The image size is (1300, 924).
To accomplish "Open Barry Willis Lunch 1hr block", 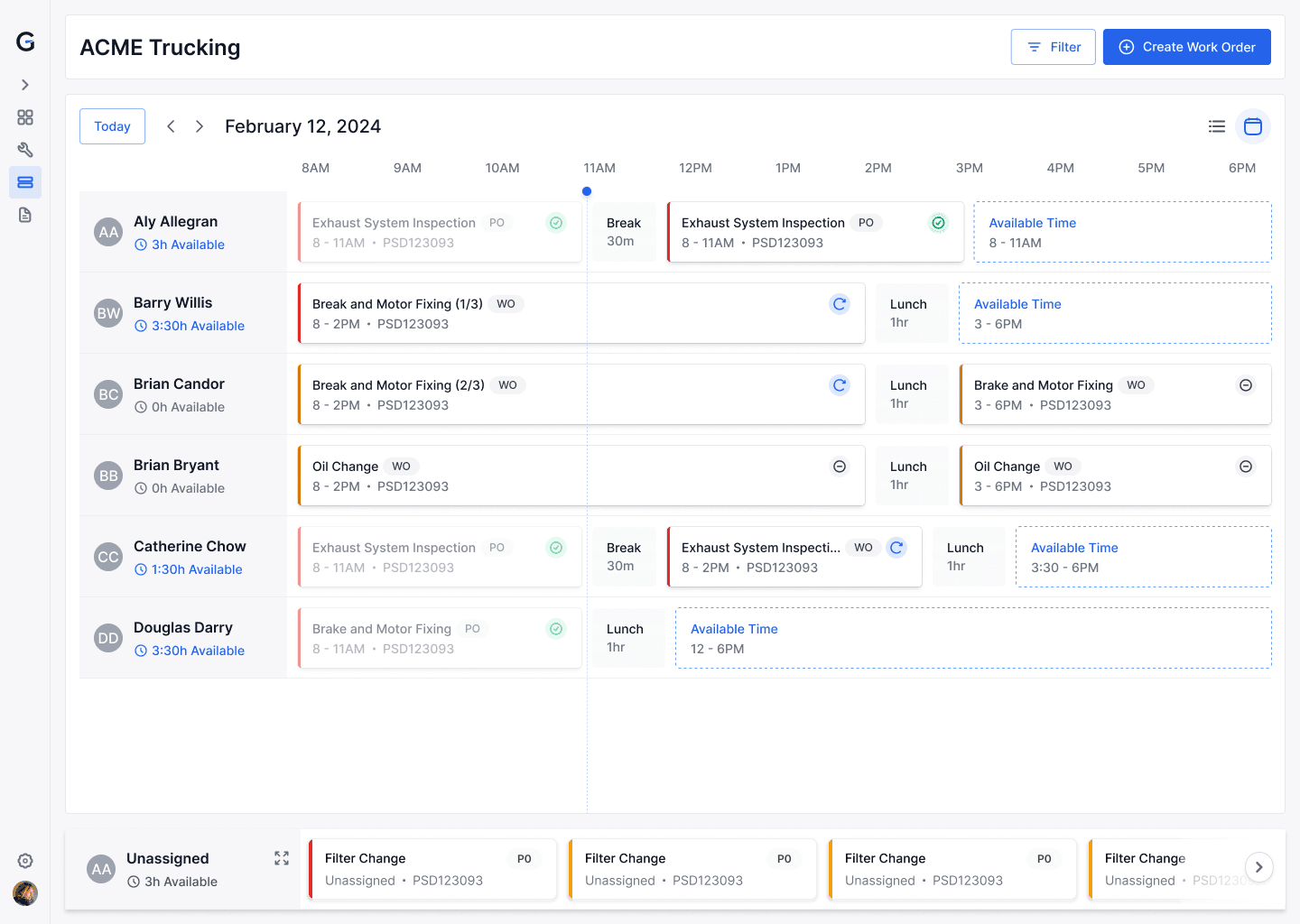I will point(912,313).
